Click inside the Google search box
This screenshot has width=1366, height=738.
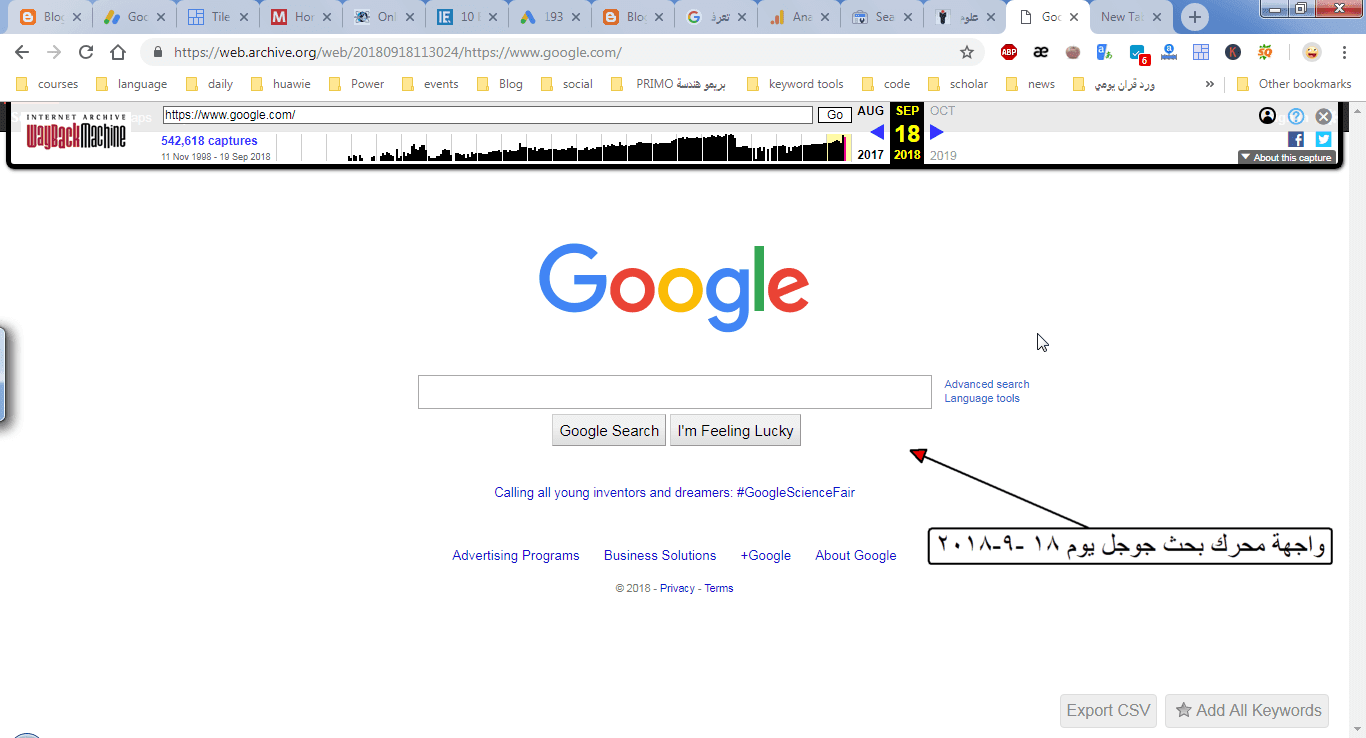675,391
